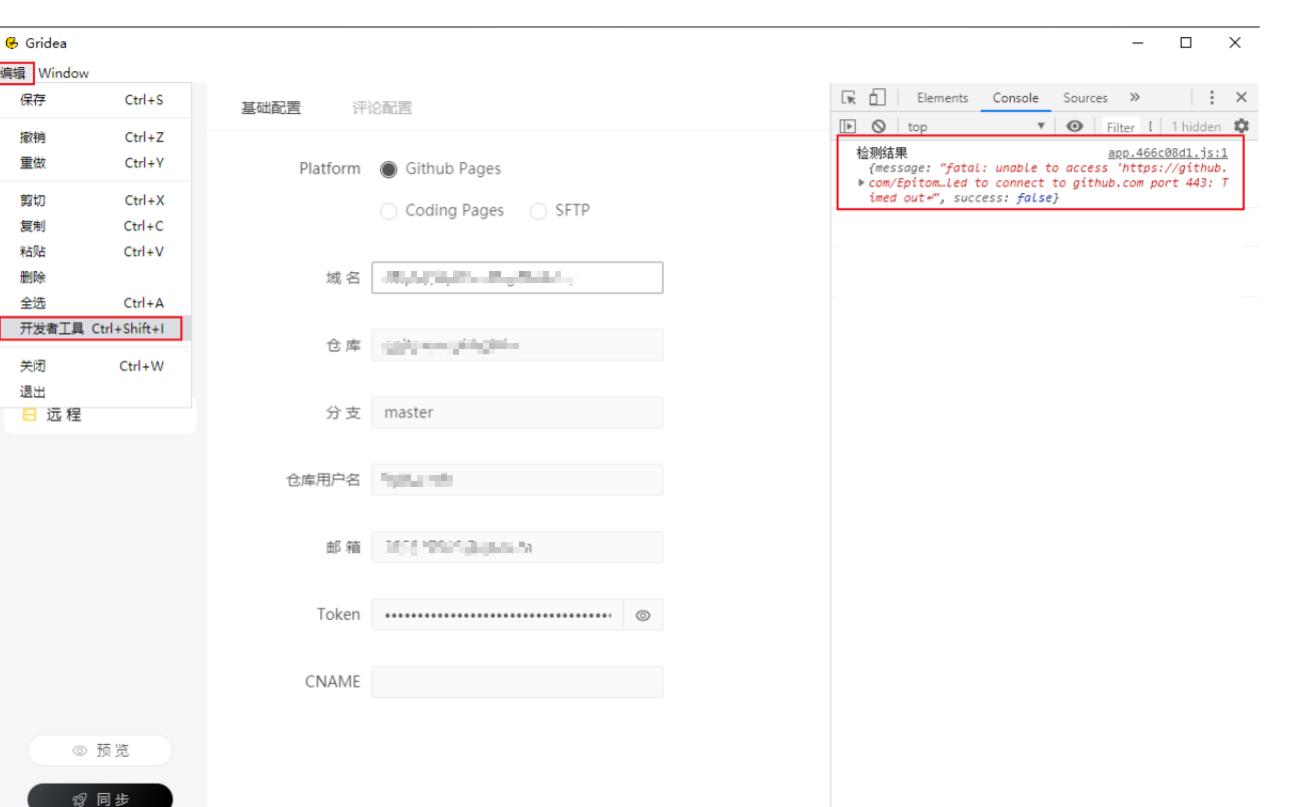Click the 检测结果 console log text

tap(882, 153)
